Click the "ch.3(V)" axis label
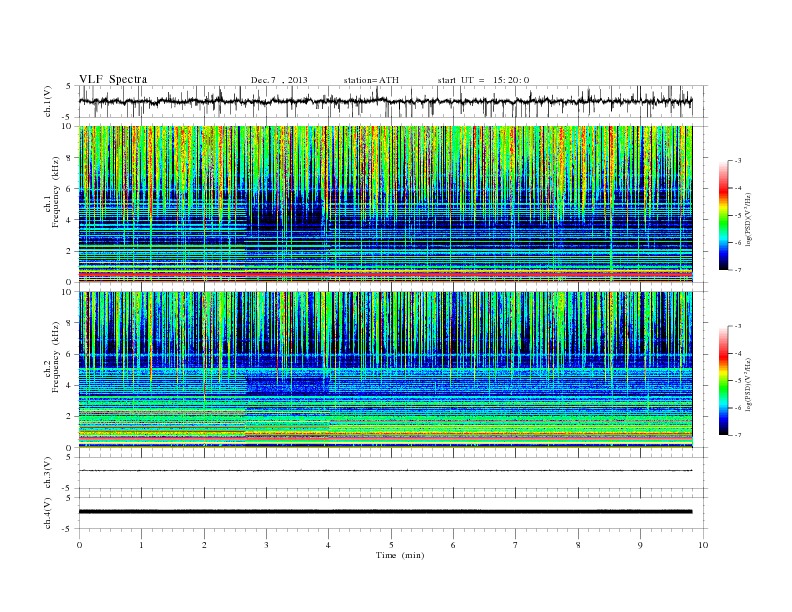Viewport: 792px width, 612px height. tap(48, 473)
